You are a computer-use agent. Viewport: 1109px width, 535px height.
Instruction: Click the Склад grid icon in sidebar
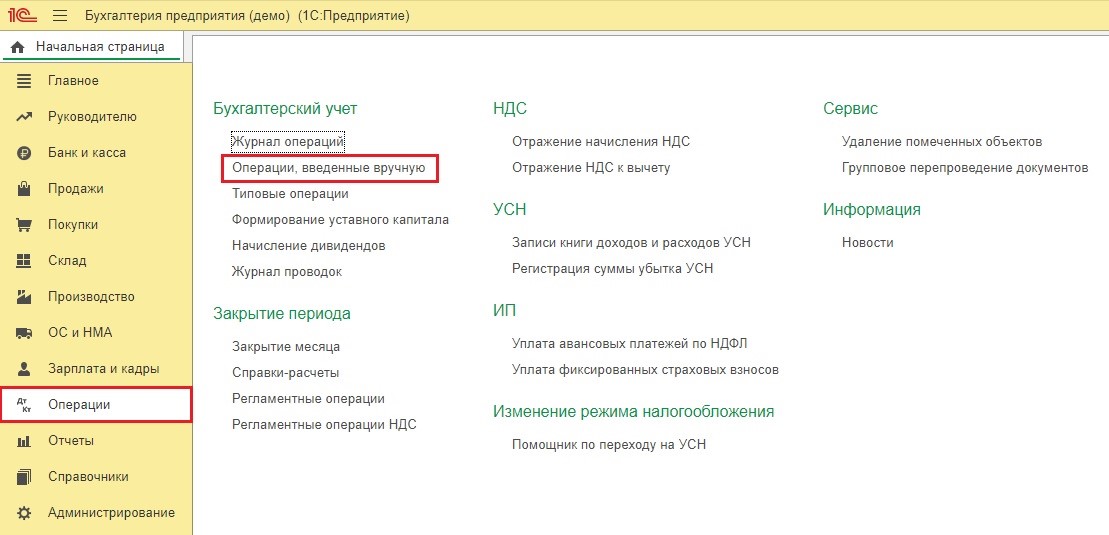click(x=25, y=261)
